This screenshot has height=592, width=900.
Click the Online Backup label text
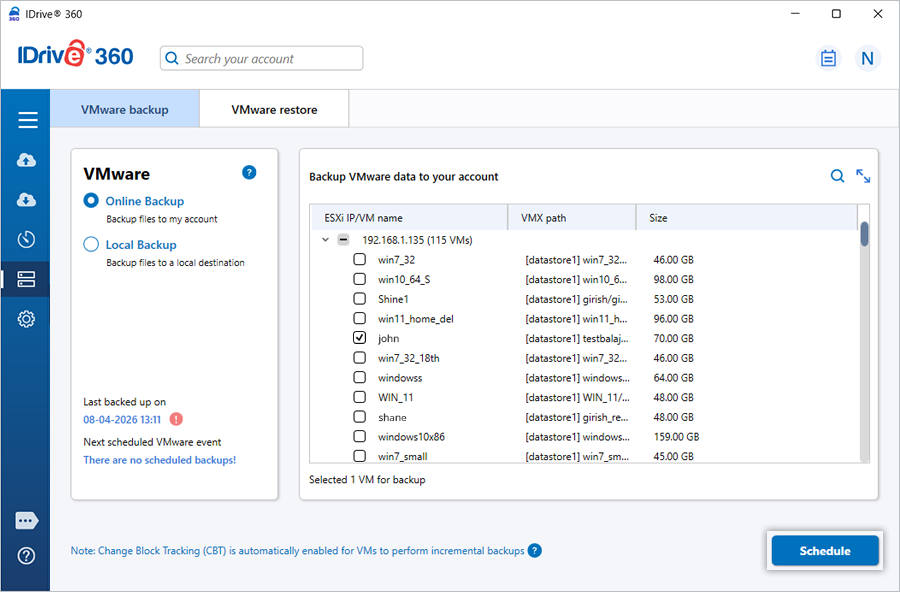tap(145, 201)
